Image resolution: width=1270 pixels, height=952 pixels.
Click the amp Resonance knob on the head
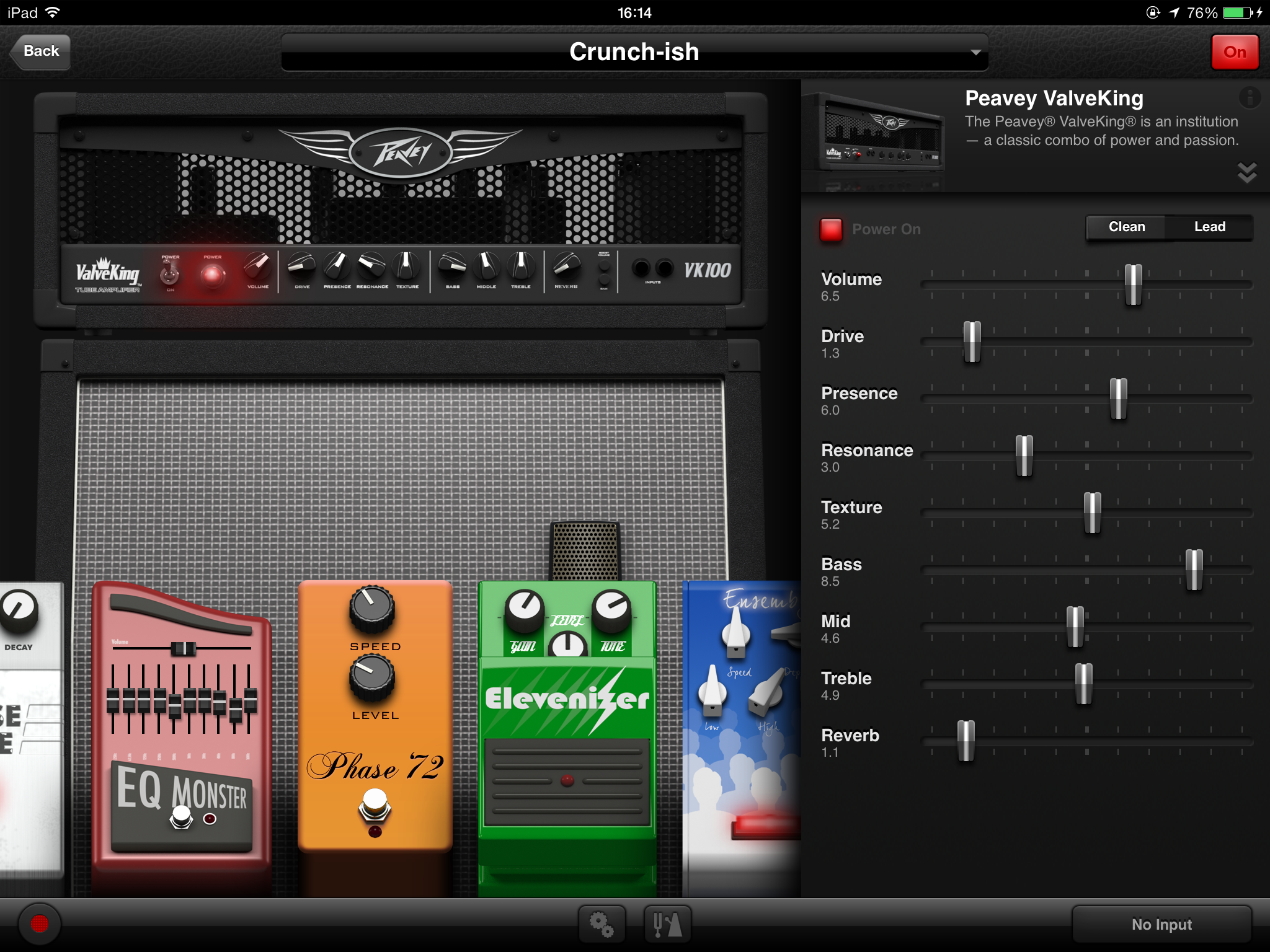click(372, 267)
